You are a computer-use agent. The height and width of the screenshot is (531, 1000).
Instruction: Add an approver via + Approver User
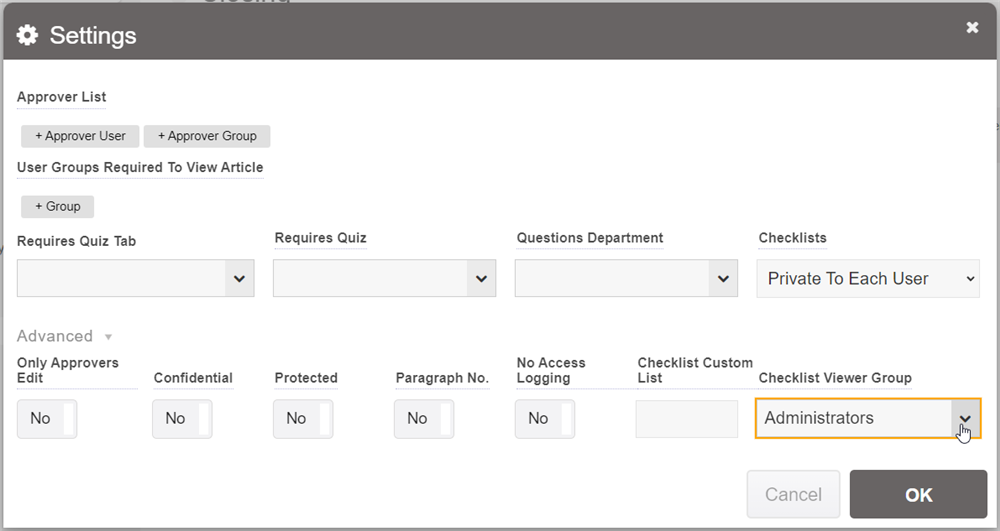coord(80,136)
